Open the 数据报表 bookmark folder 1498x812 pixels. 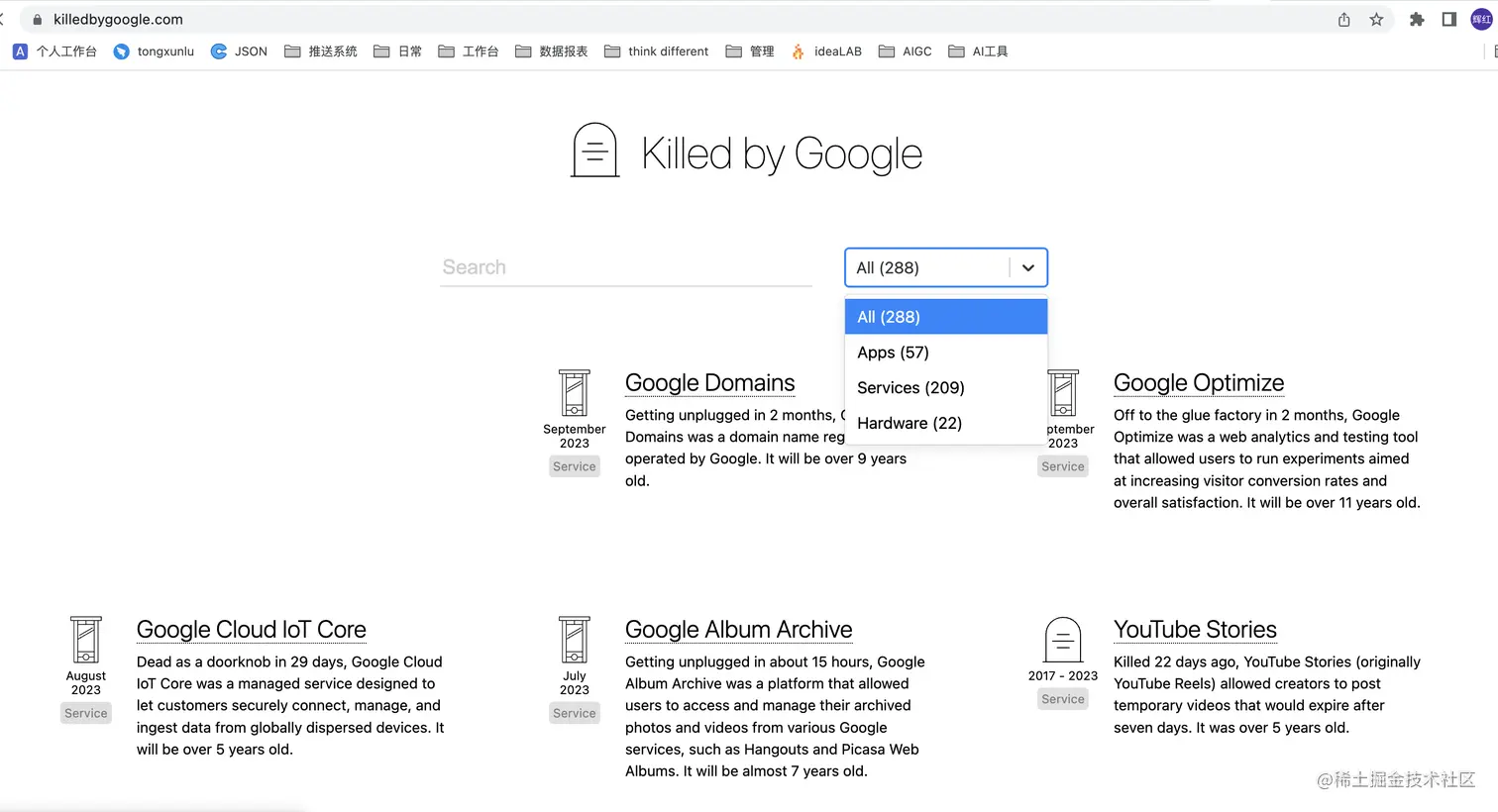(x=551, y=51)
